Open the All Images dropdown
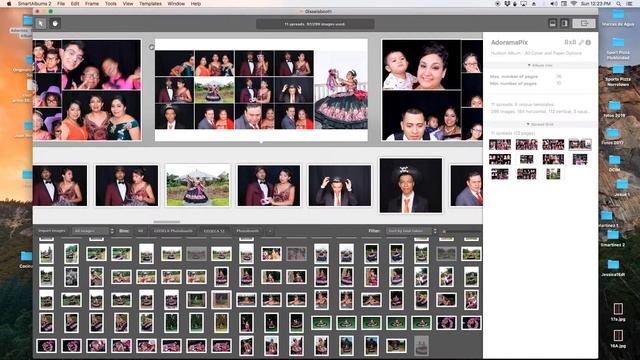 (93, 231)
